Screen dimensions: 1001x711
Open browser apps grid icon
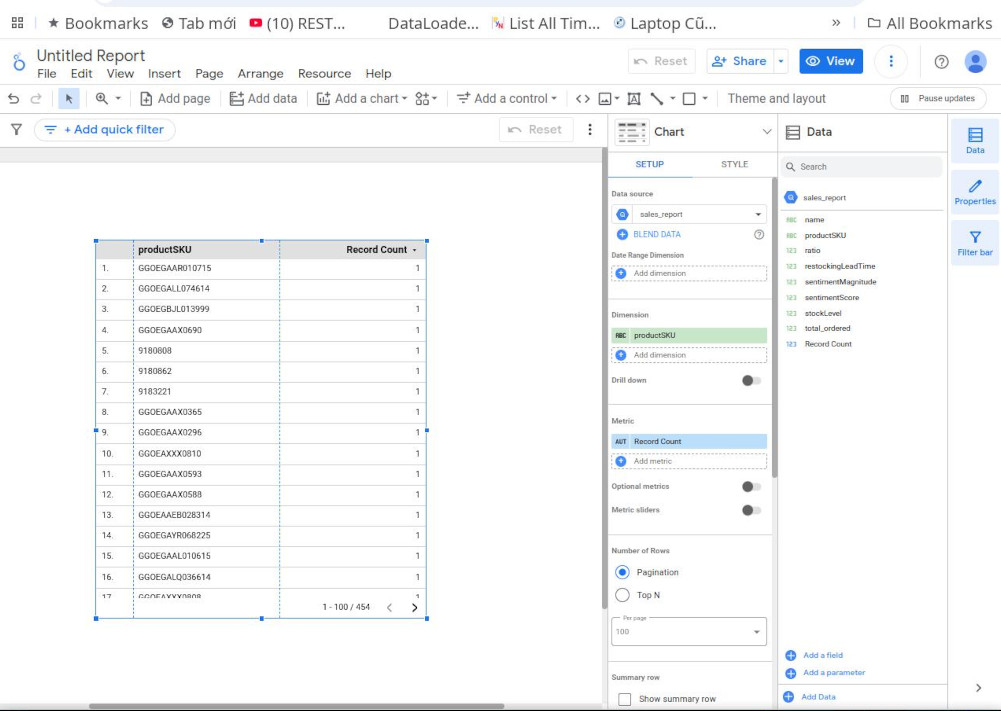click(18, 23)
